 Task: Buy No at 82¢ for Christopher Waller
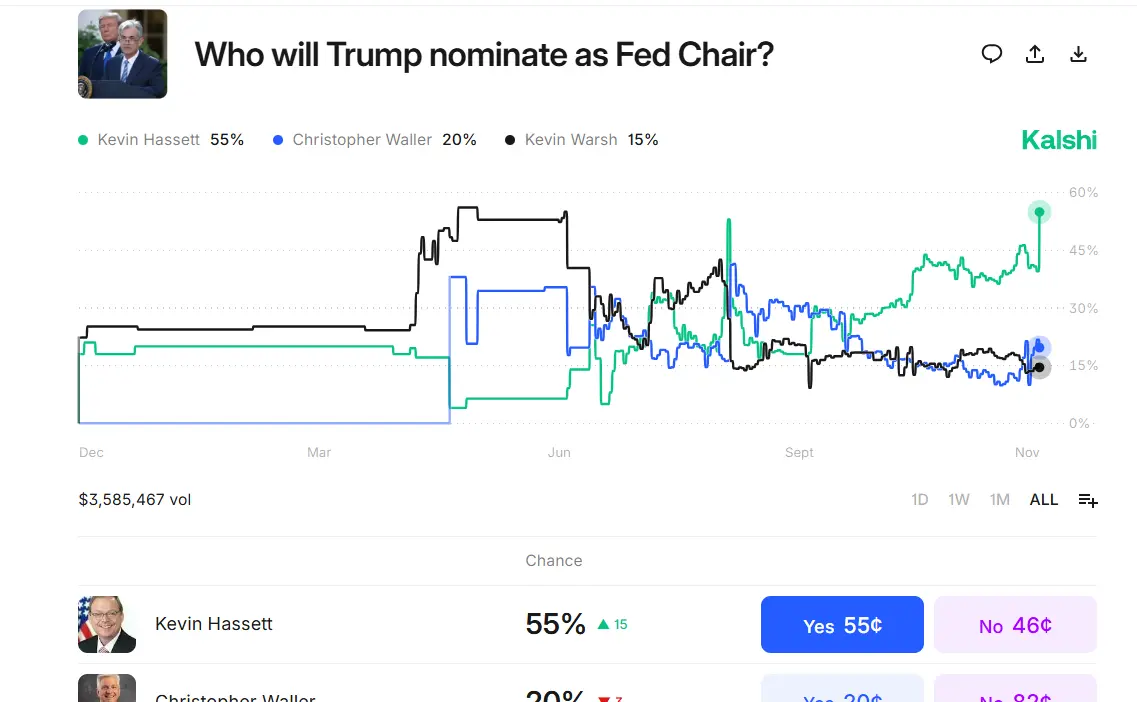click(1015, 690)
